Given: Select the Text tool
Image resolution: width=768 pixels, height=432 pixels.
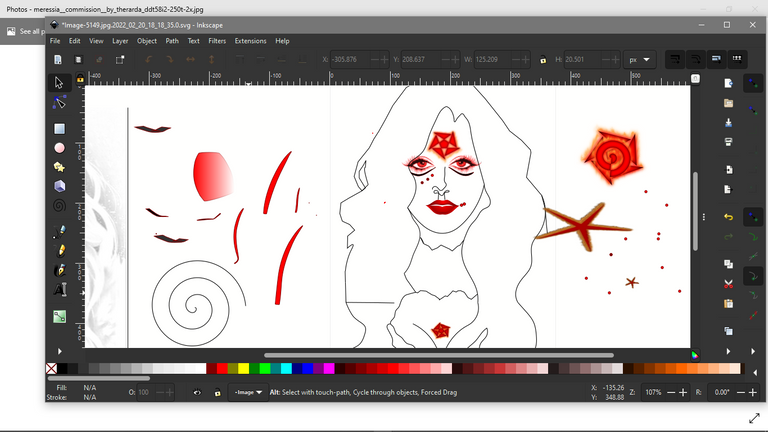Looking at the screenshot, I should [59, 289].
